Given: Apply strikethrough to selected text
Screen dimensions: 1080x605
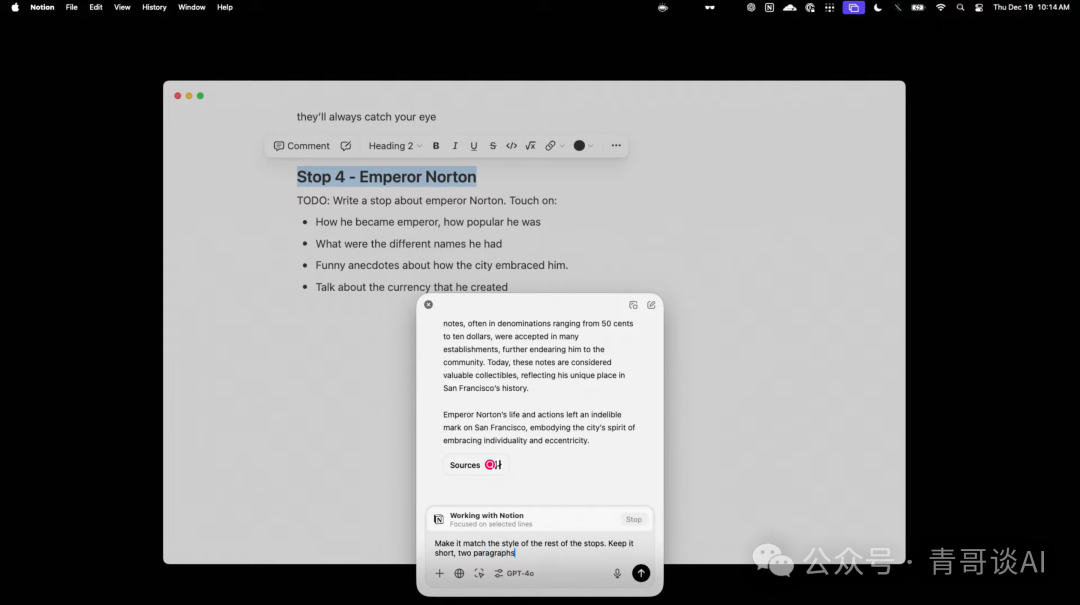Looking at the screenshot, I should (x=492, y=146).
